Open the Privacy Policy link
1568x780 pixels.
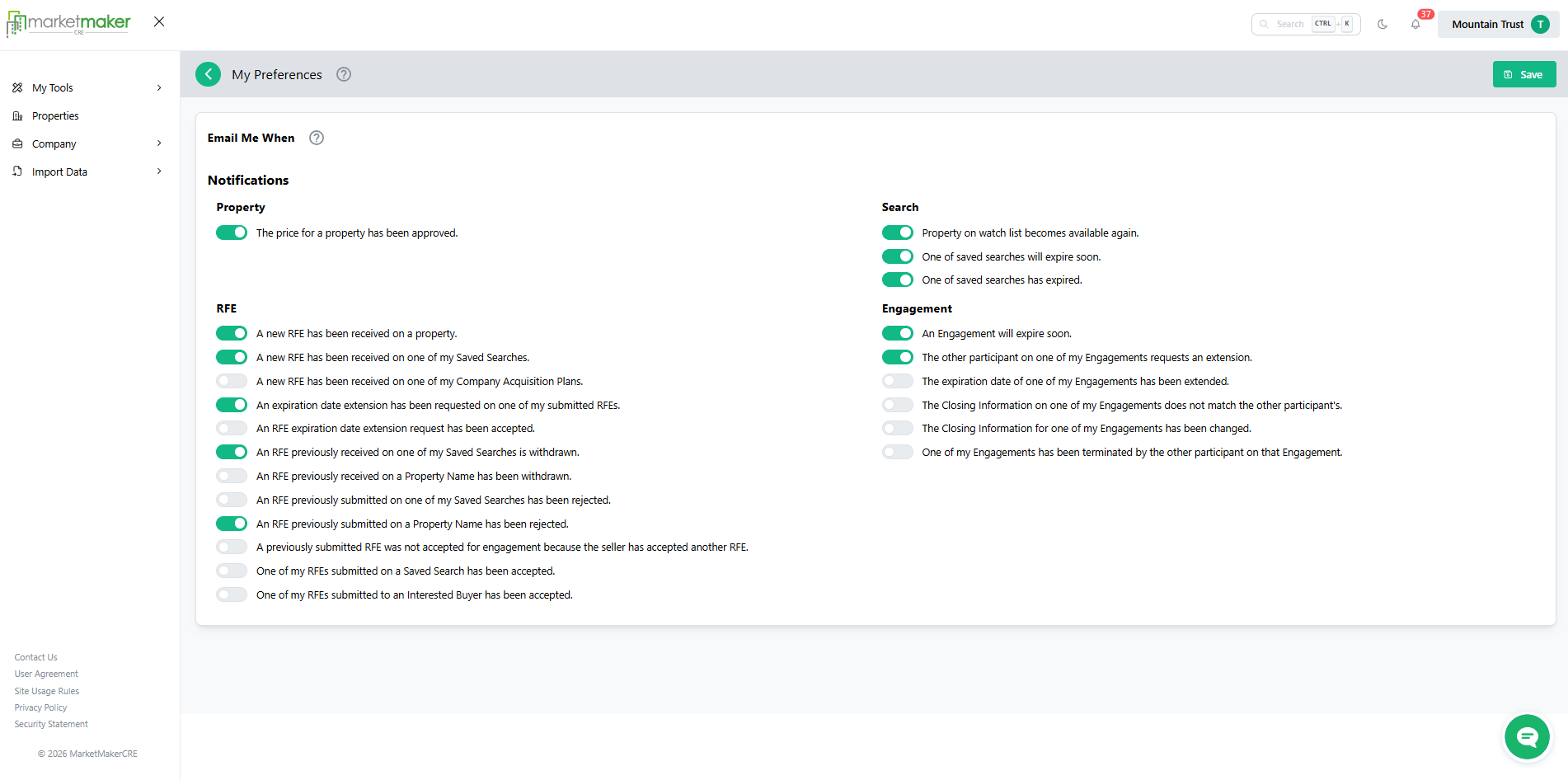click(x=40, y=707)
